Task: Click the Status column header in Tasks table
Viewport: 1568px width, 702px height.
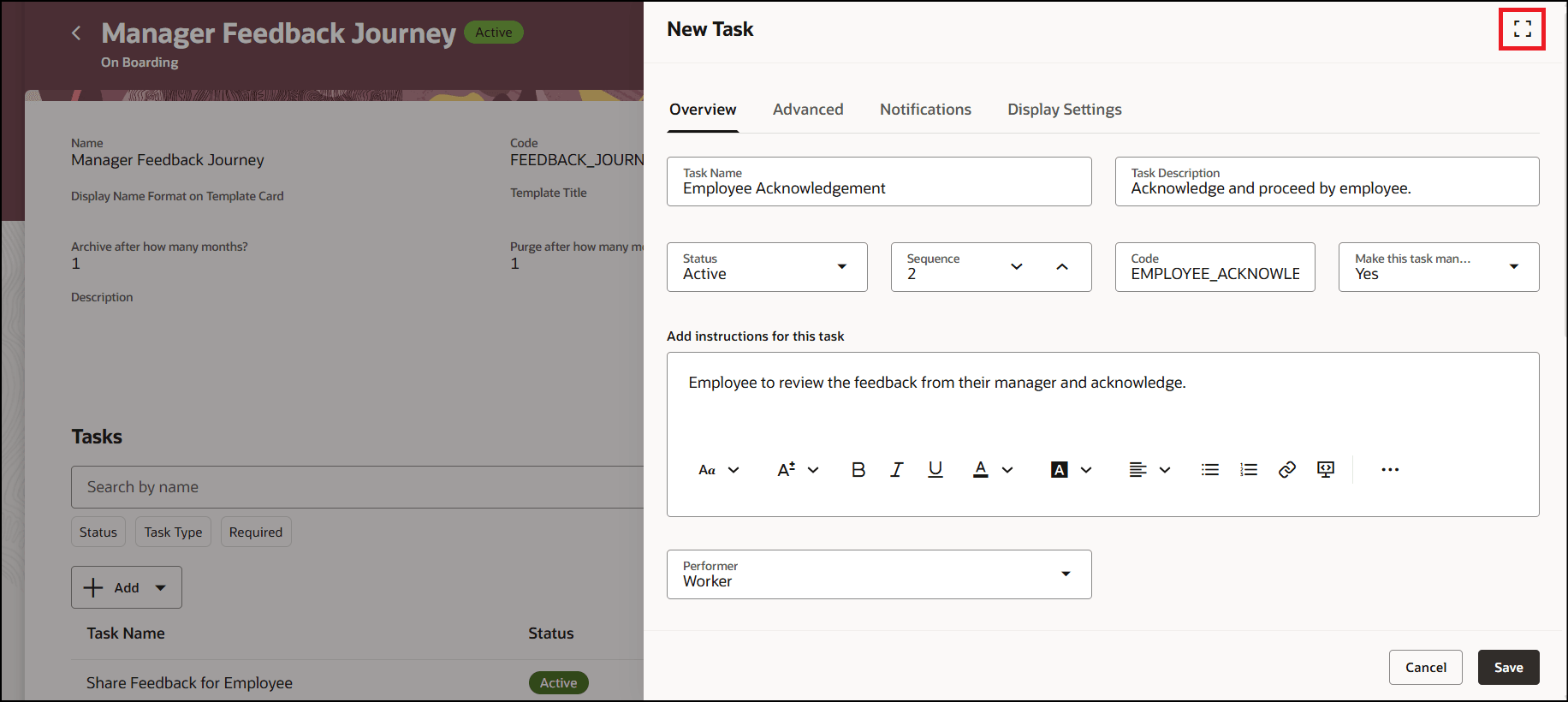Action: pyautogui.click(x=551, y=634)
